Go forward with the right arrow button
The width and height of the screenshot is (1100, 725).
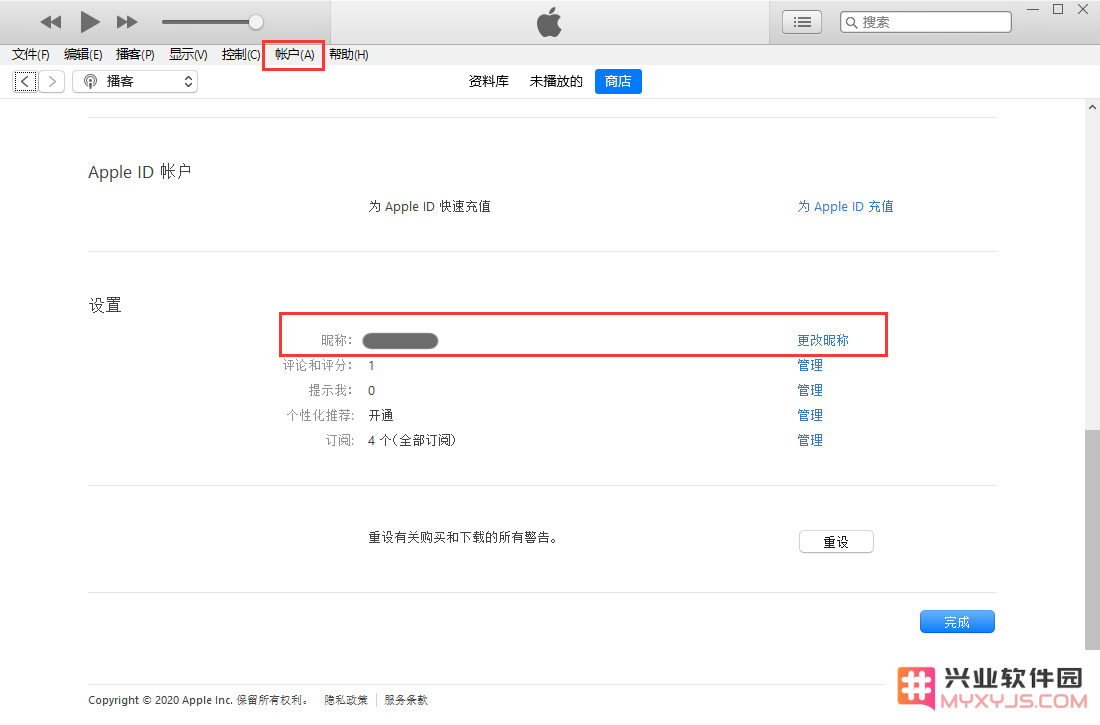52,81
